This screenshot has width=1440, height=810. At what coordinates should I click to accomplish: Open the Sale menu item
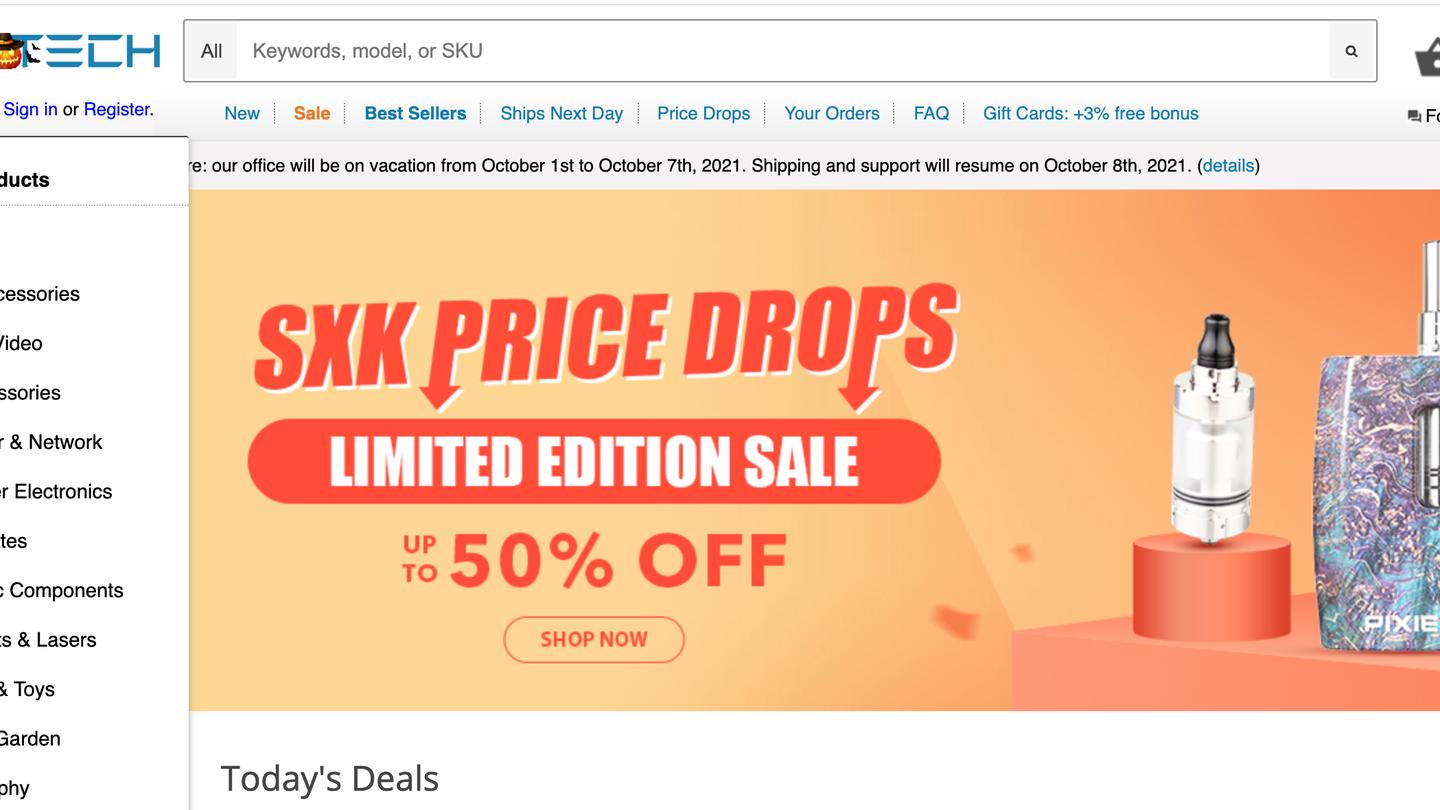click(x=312, y=113)
